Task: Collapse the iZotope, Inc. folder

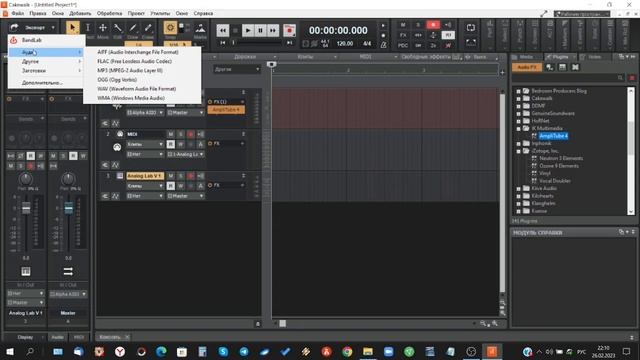Action: (519, 151)
